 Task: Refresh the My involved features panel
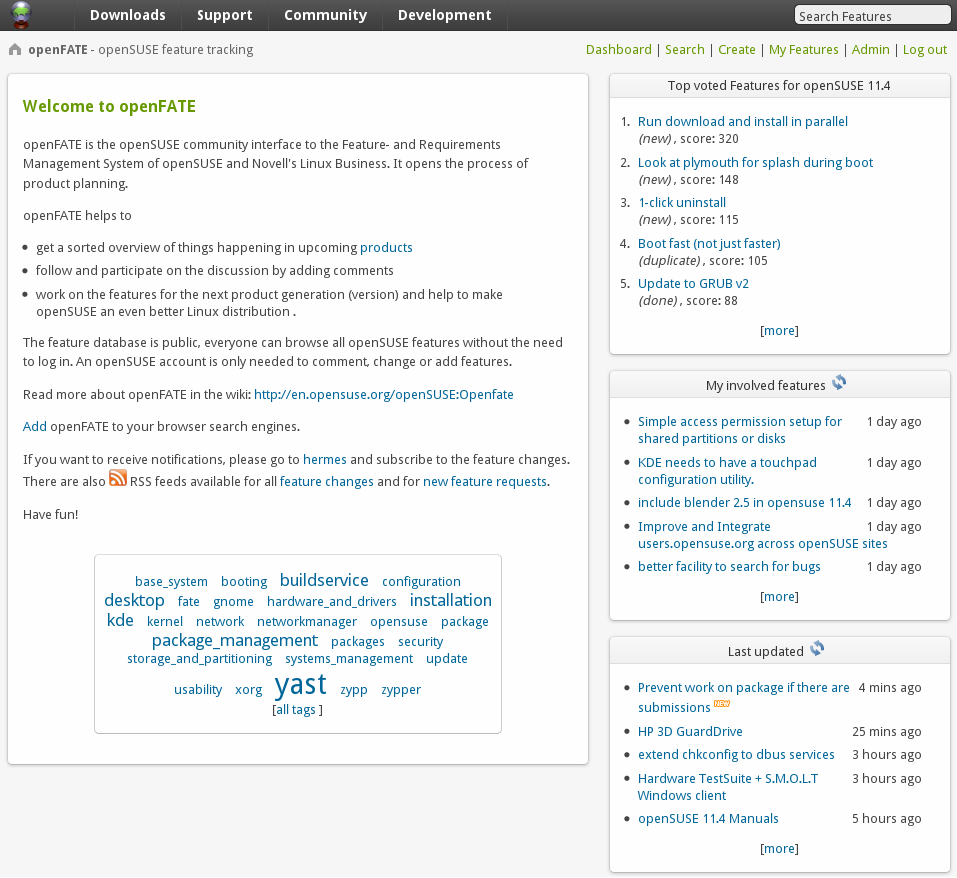tap(839, 383)
